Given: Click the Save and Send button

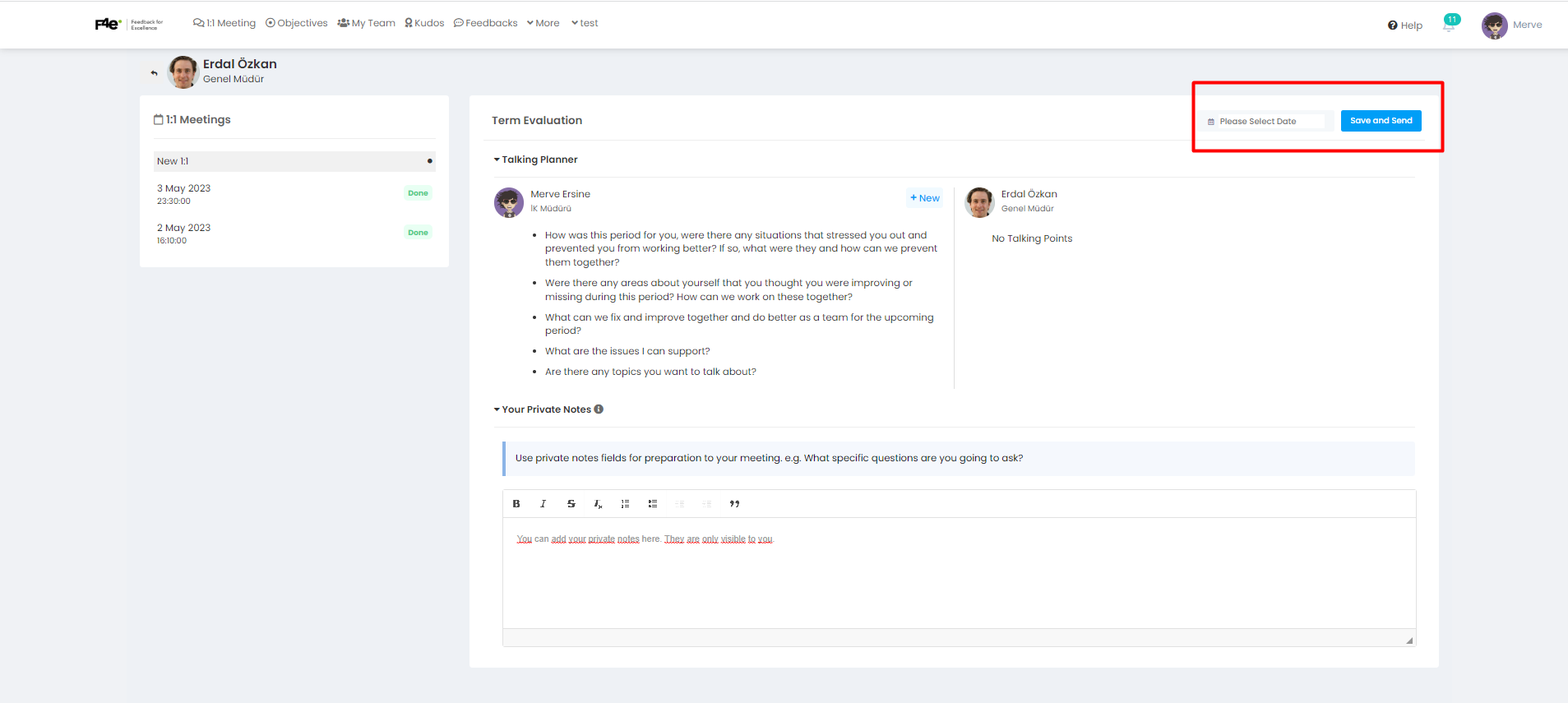Looking at the screenshot, I should [1381, 121].
